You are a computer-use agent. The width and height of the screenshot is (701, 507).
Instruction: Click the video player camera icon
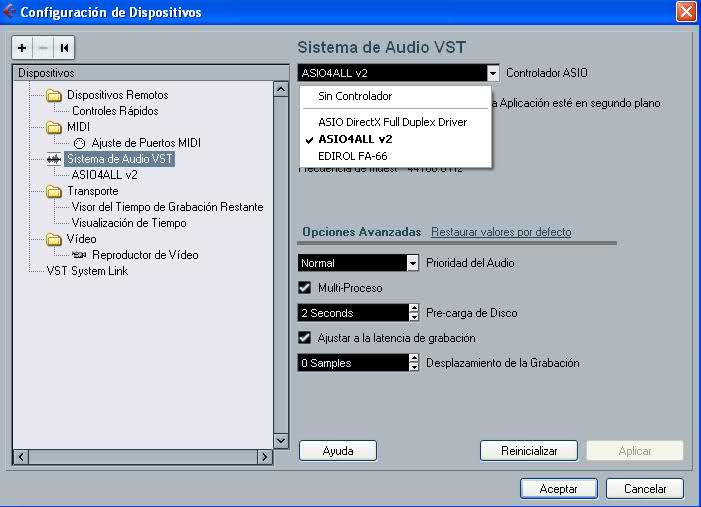(79, 255)
